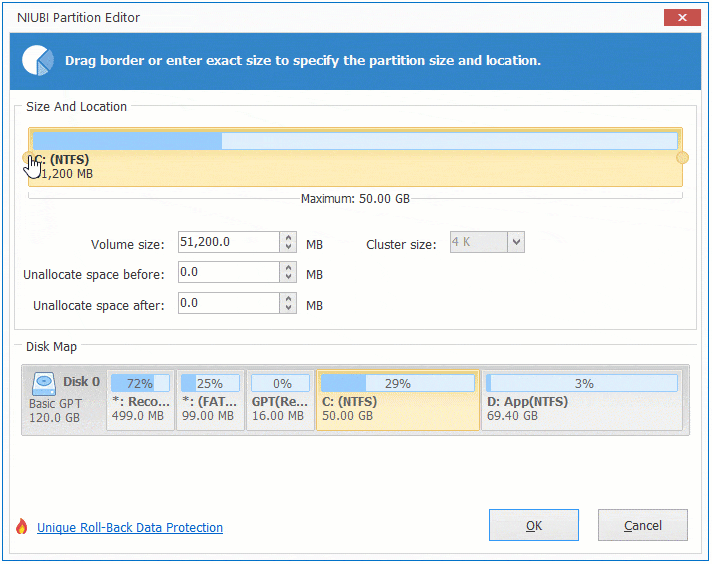Click the Volume size input field
This screenshot has width=712, height=564.
click(x=229, y=242)
